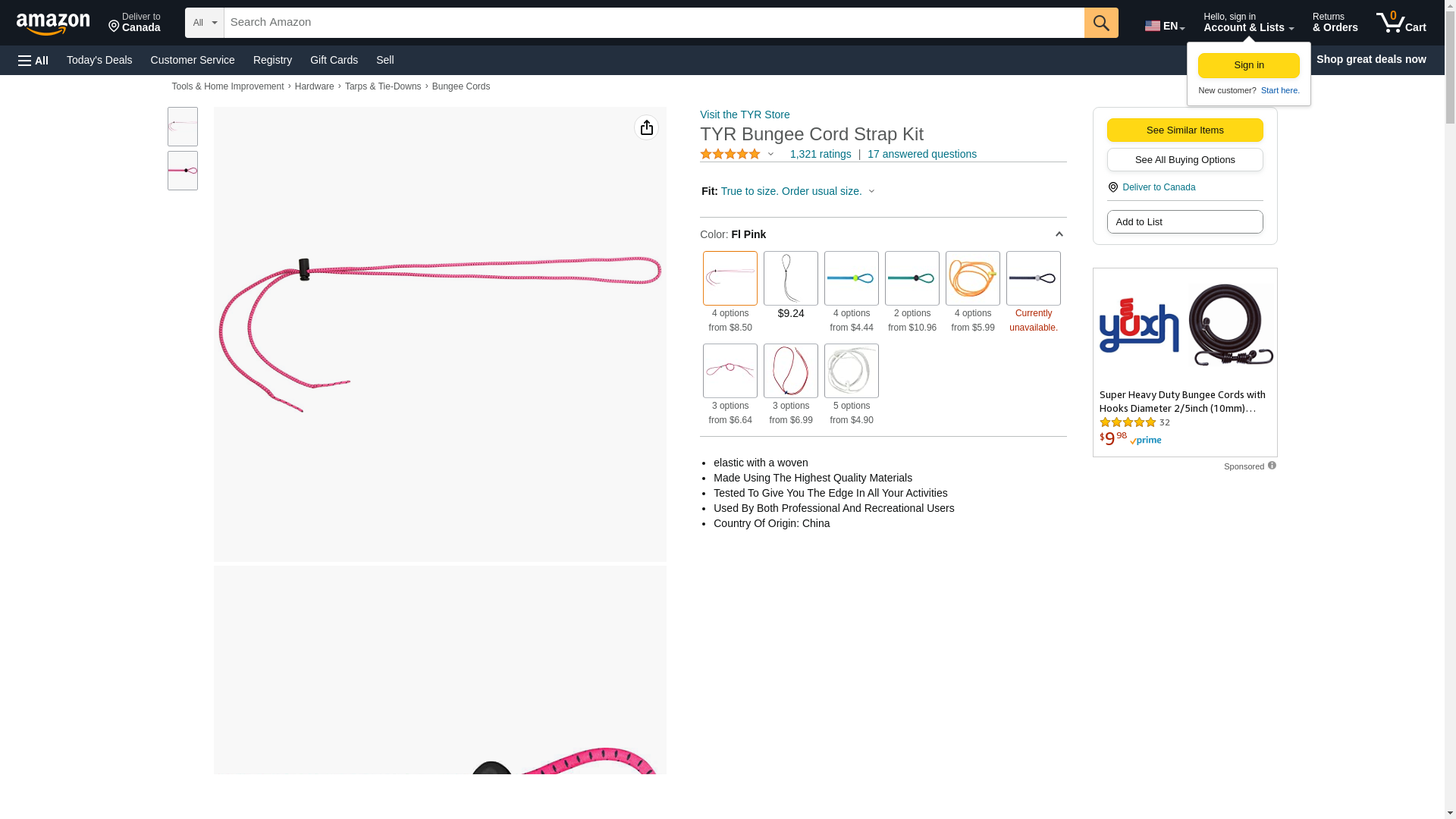Open the 17 answered questions link
This screenshot has height=819, width=1456.
click(921, 154)
